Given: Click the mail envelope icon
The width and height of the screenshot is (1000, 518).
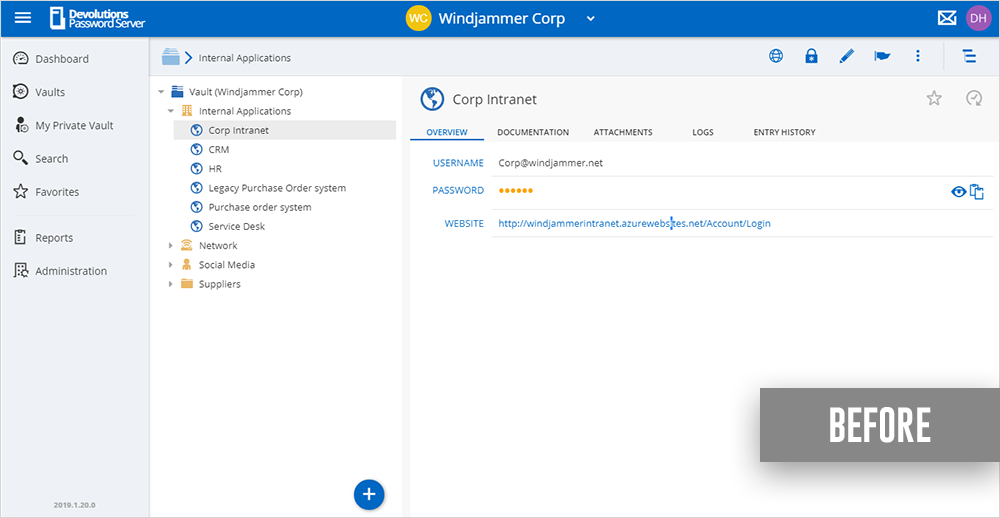Looking at the screenshot, I should point(946,18).
